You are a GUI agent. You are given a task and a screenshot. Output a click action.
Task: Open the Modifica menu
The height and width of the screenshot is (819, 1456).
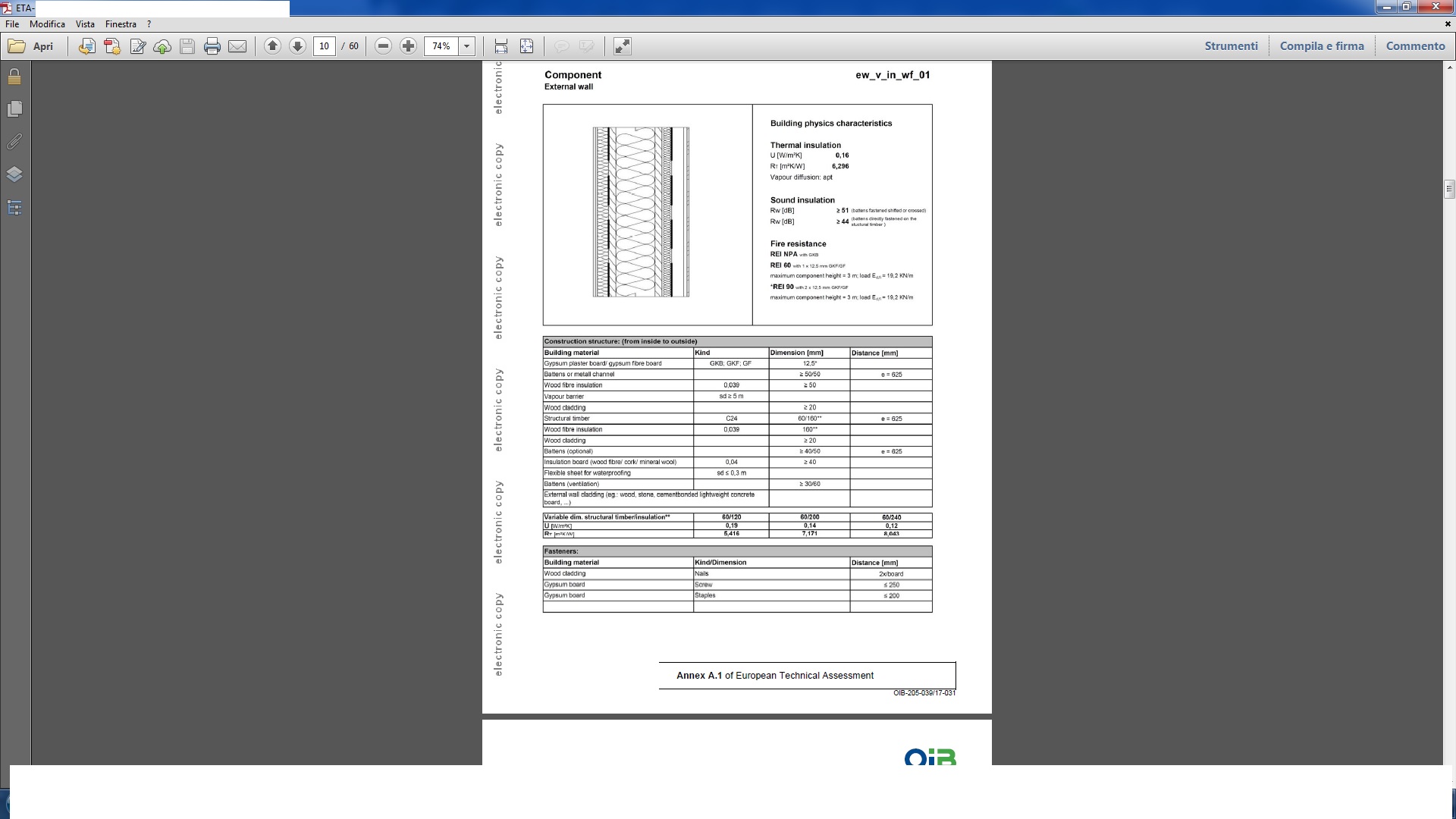pyautogui.click(x=47, y=24)
